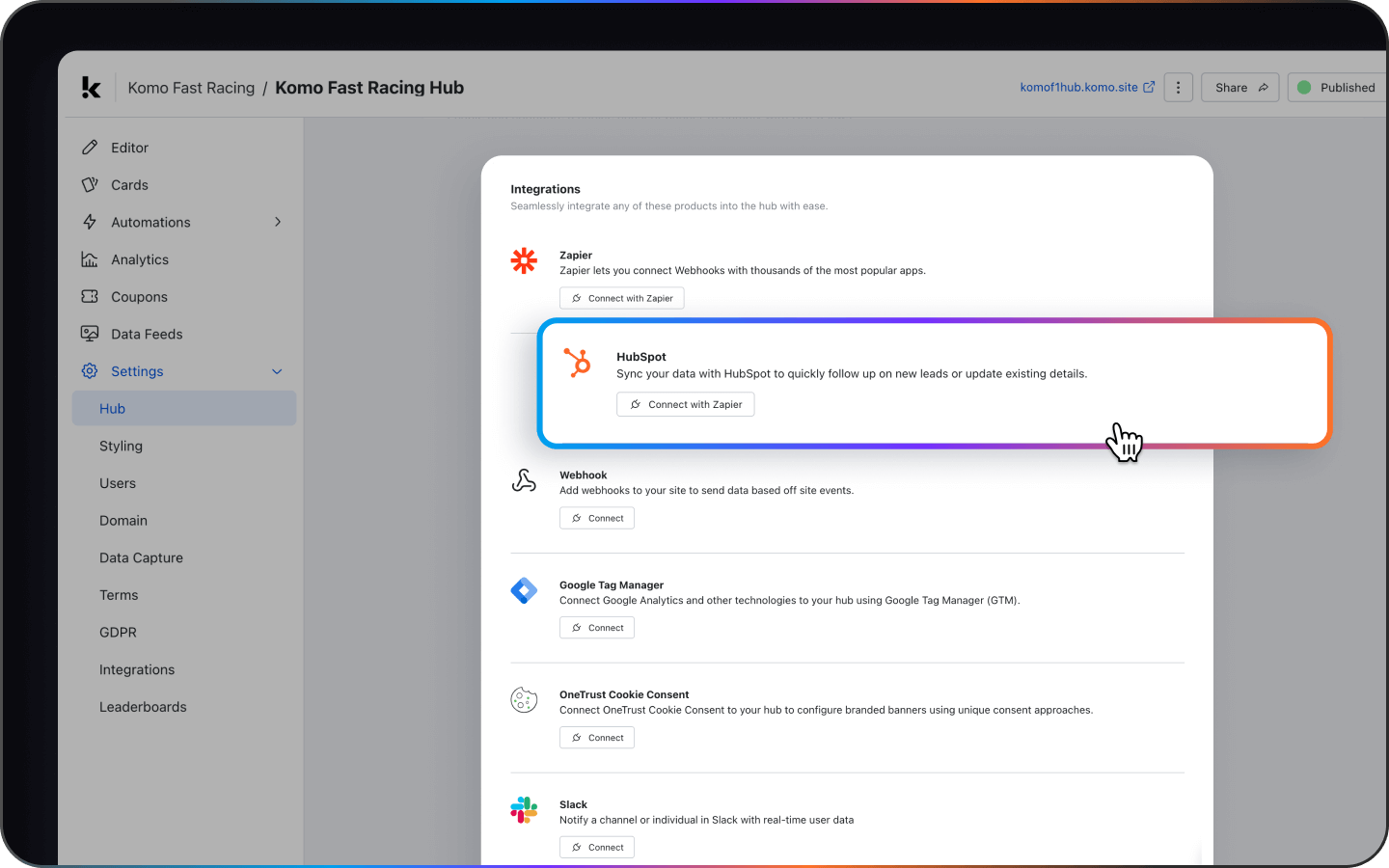Connect the Slack integration

coord(597,848)
